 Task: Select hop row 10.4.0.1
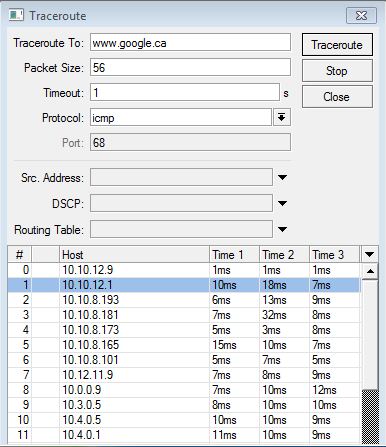184,435
